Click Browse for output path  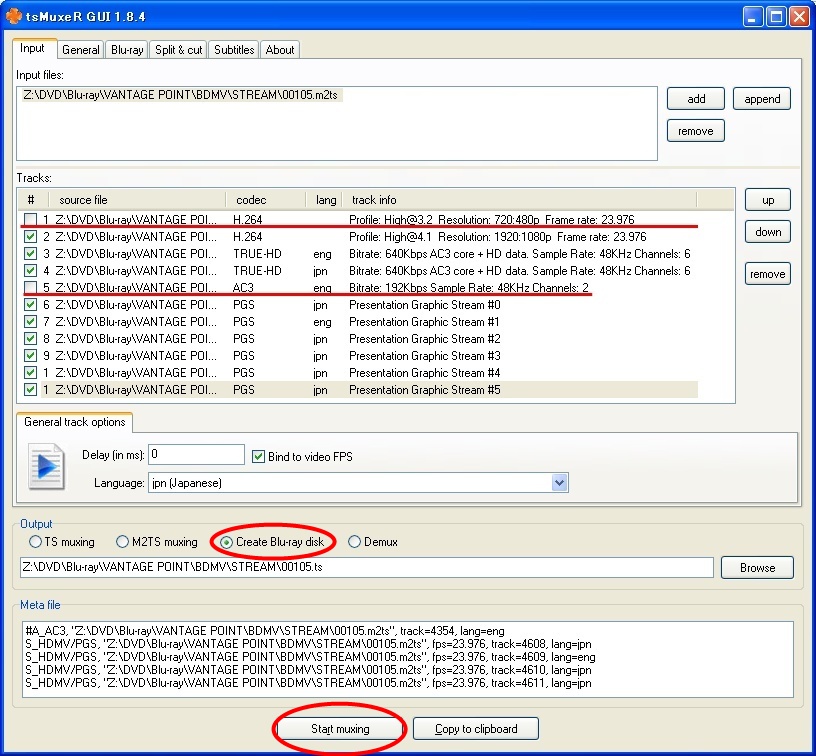coord(757,568)
